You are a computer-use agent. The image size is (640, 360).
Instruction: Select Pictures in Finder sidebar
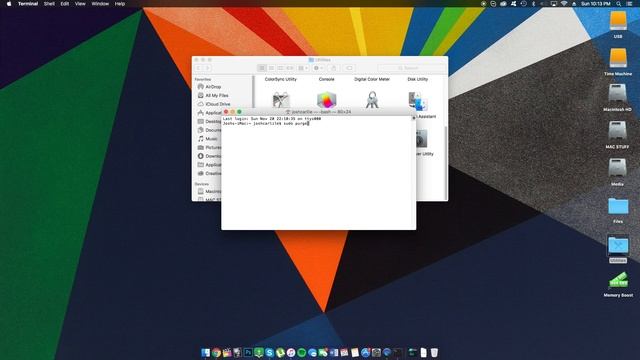(208, 147)
